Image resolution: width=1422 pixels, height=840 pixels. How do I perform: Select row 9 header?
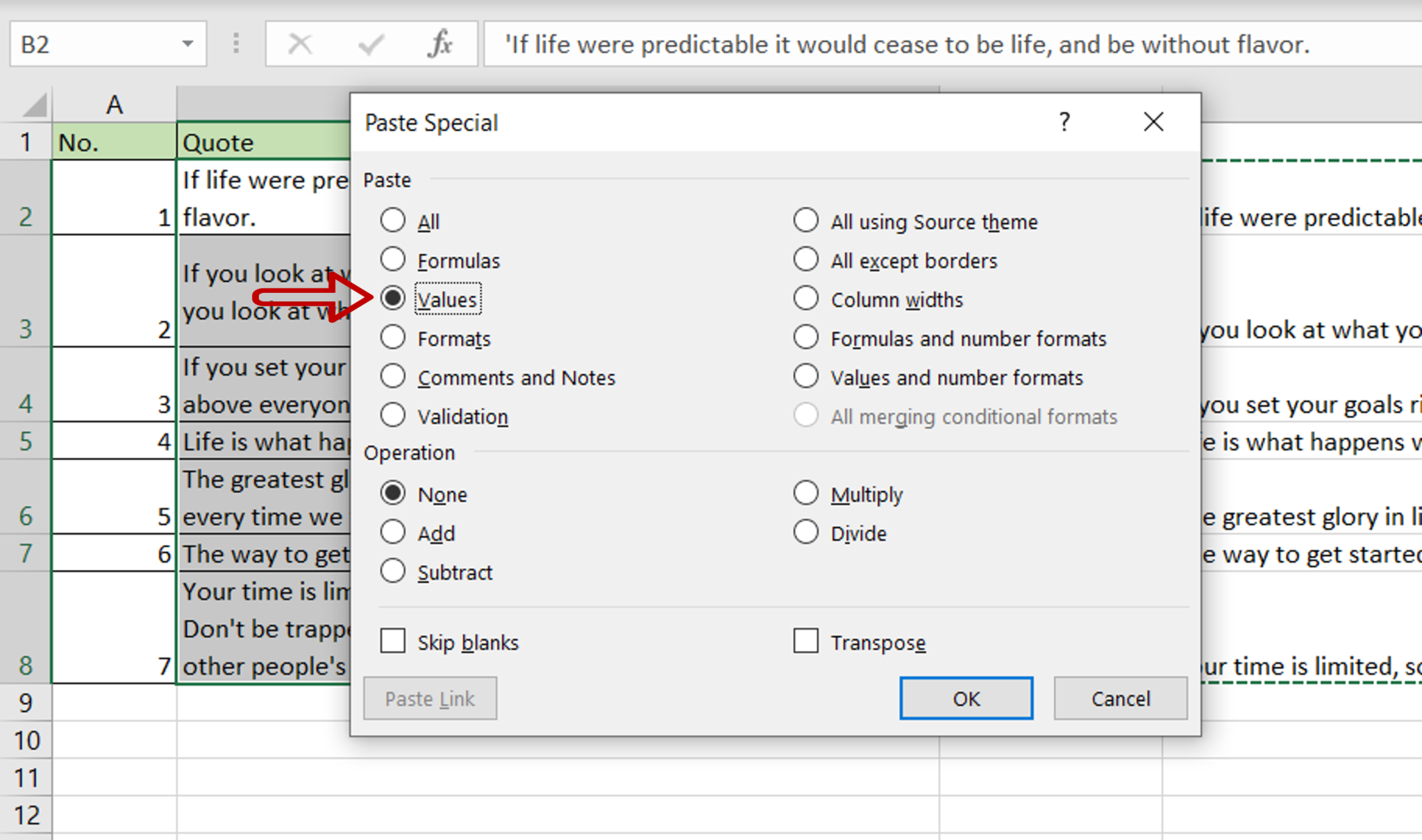coord(26,703)
